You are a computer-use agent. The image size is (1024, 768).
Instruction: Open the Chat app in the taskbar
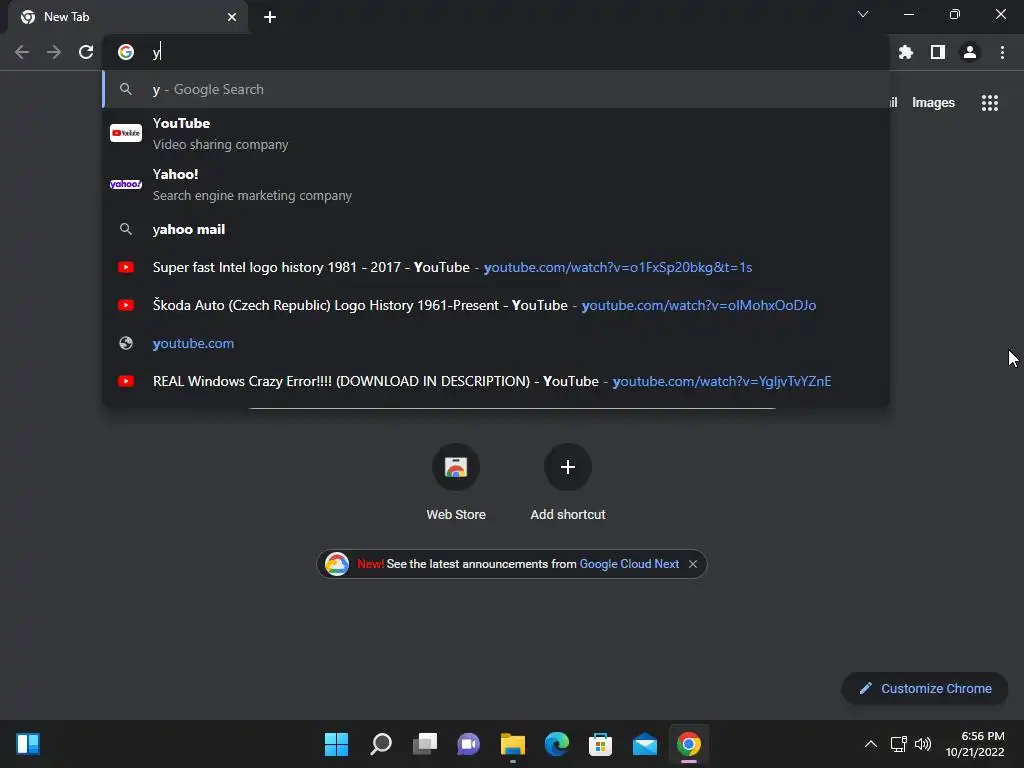468,744
